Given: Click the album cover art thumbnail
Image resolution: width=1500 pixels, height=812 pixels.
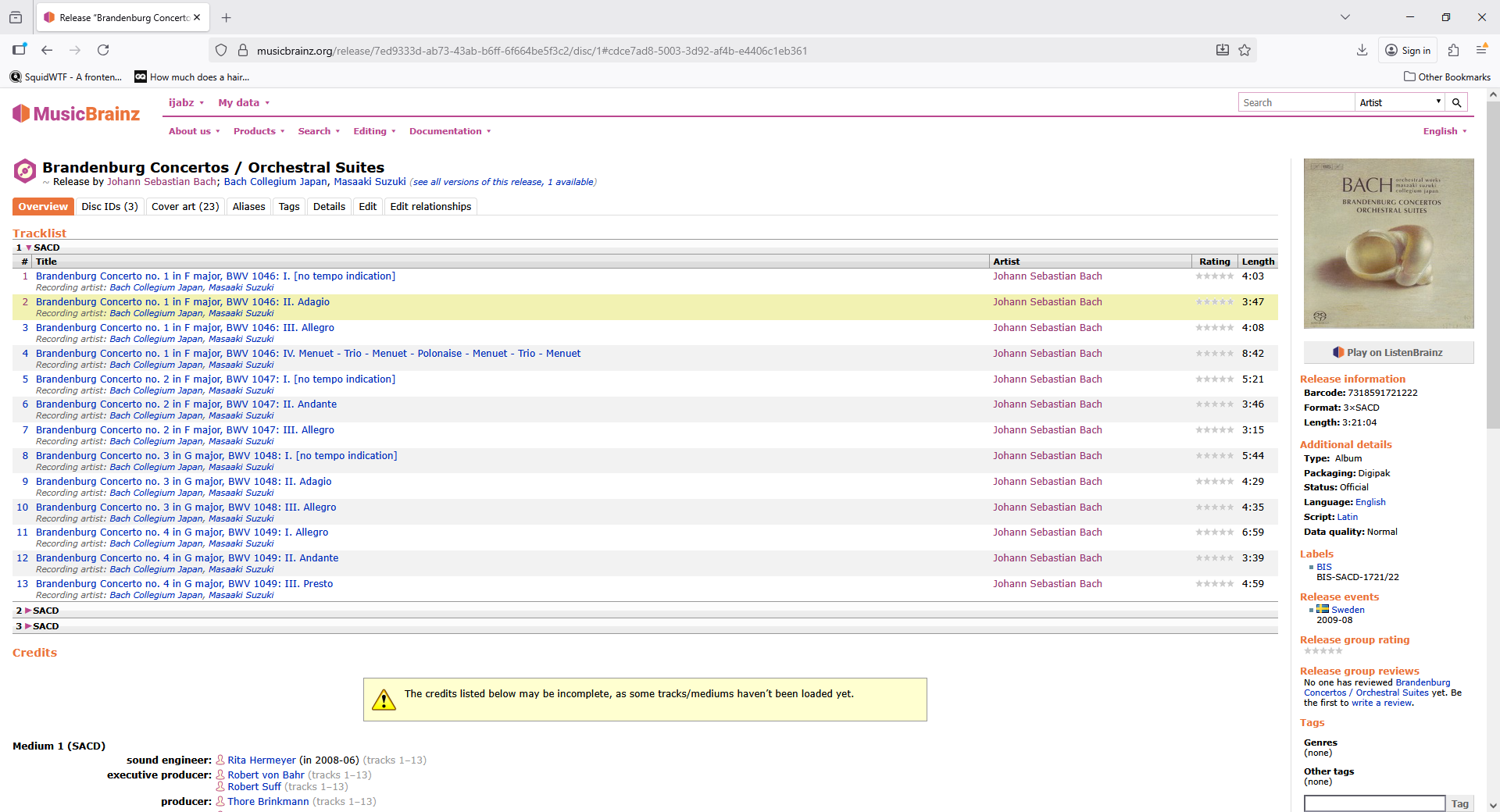Looking at the screenshot, I should [1388, 244].
